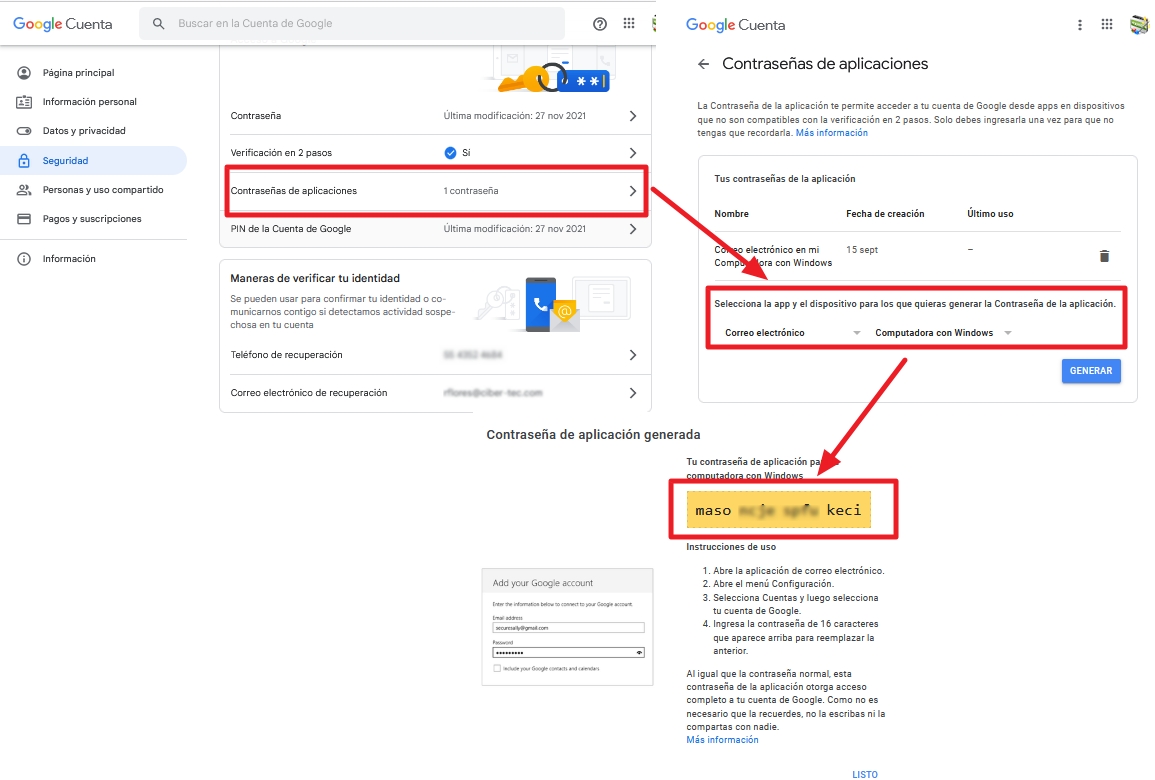Click the search magnifier icon
This screenshot has width=1155, height=780.
tap(158, 24)
